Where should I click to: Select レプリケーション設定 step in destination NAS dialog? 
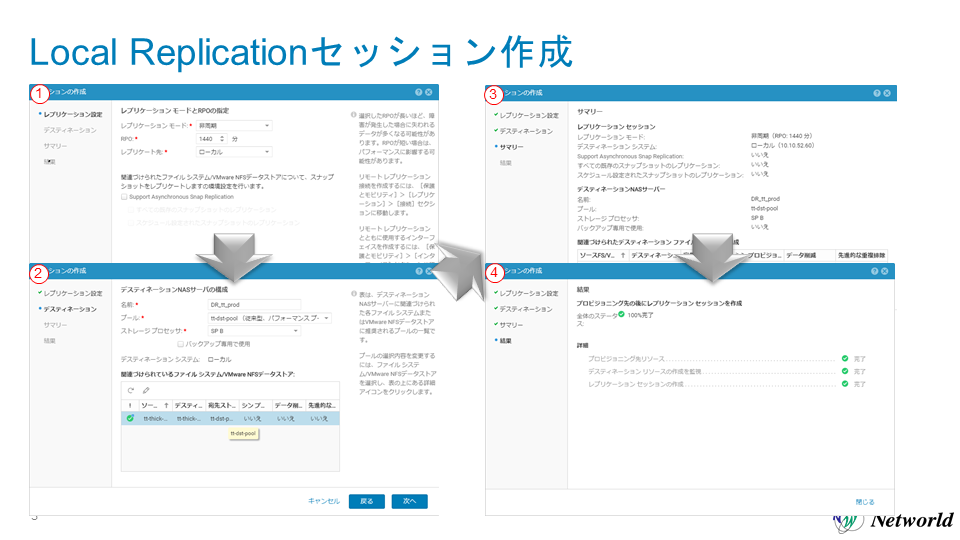73,293
